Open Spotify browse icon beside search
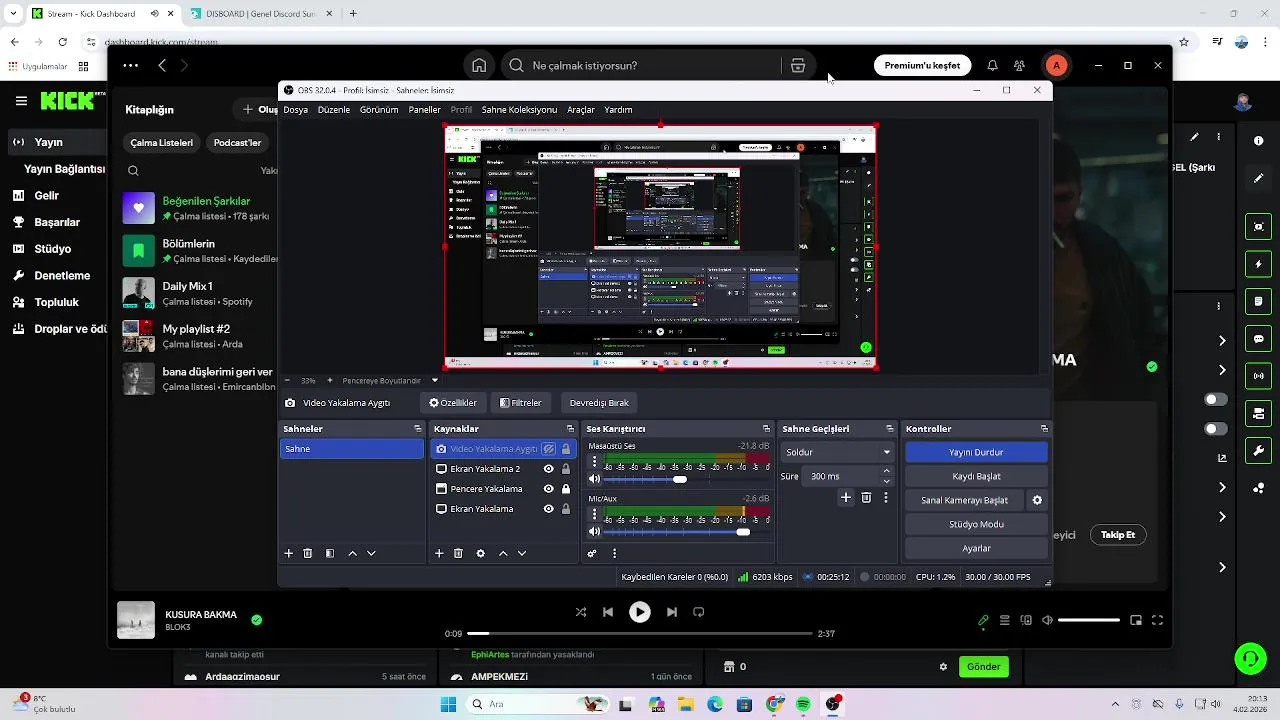This screenshot has width=1280, height=720. [x=798, y=65]
